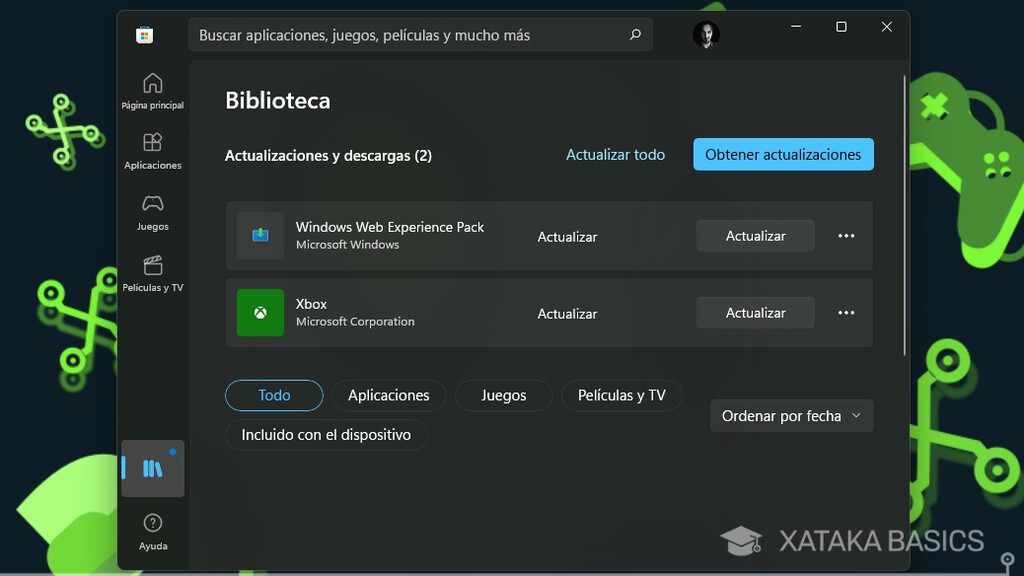Toggle the Juegos filter chip
1024x576 pixels.
[x=503, y=395]
